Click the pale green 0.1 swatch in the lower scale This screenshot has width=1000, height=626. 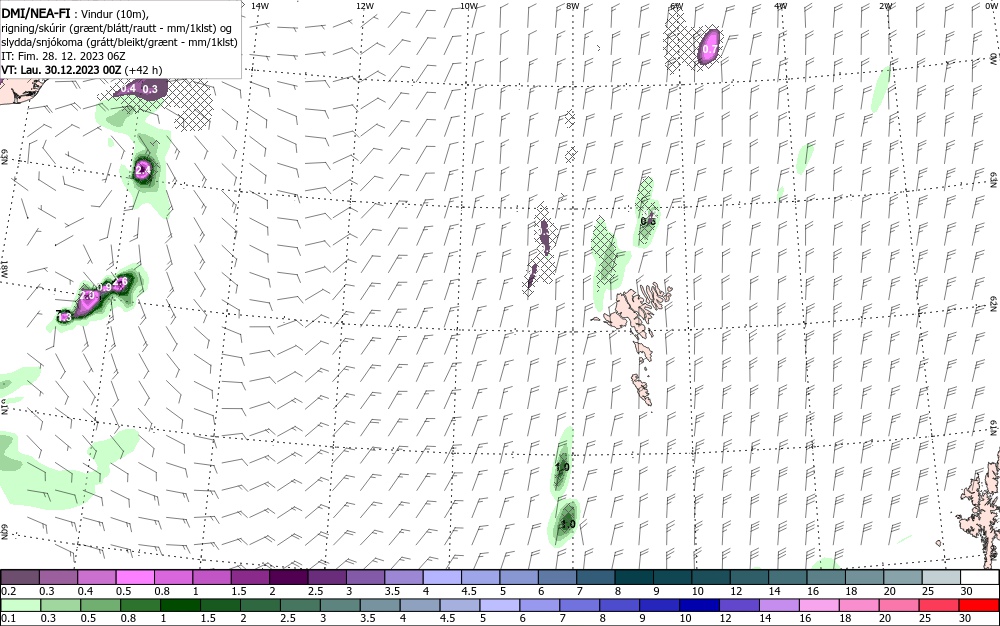point(20,604)
